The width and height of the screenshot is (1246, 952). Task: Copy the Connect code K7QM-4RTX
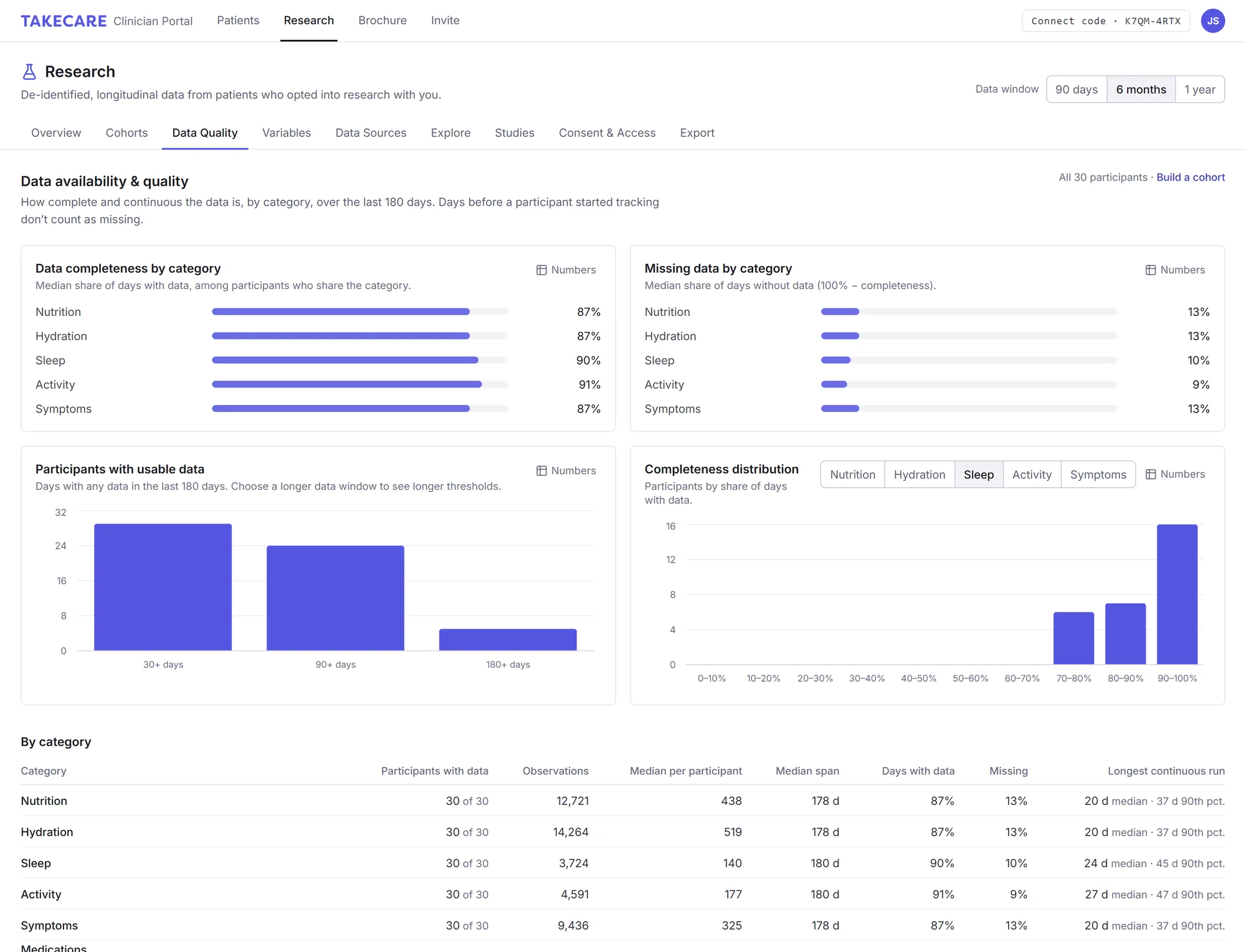point(1106,21)
